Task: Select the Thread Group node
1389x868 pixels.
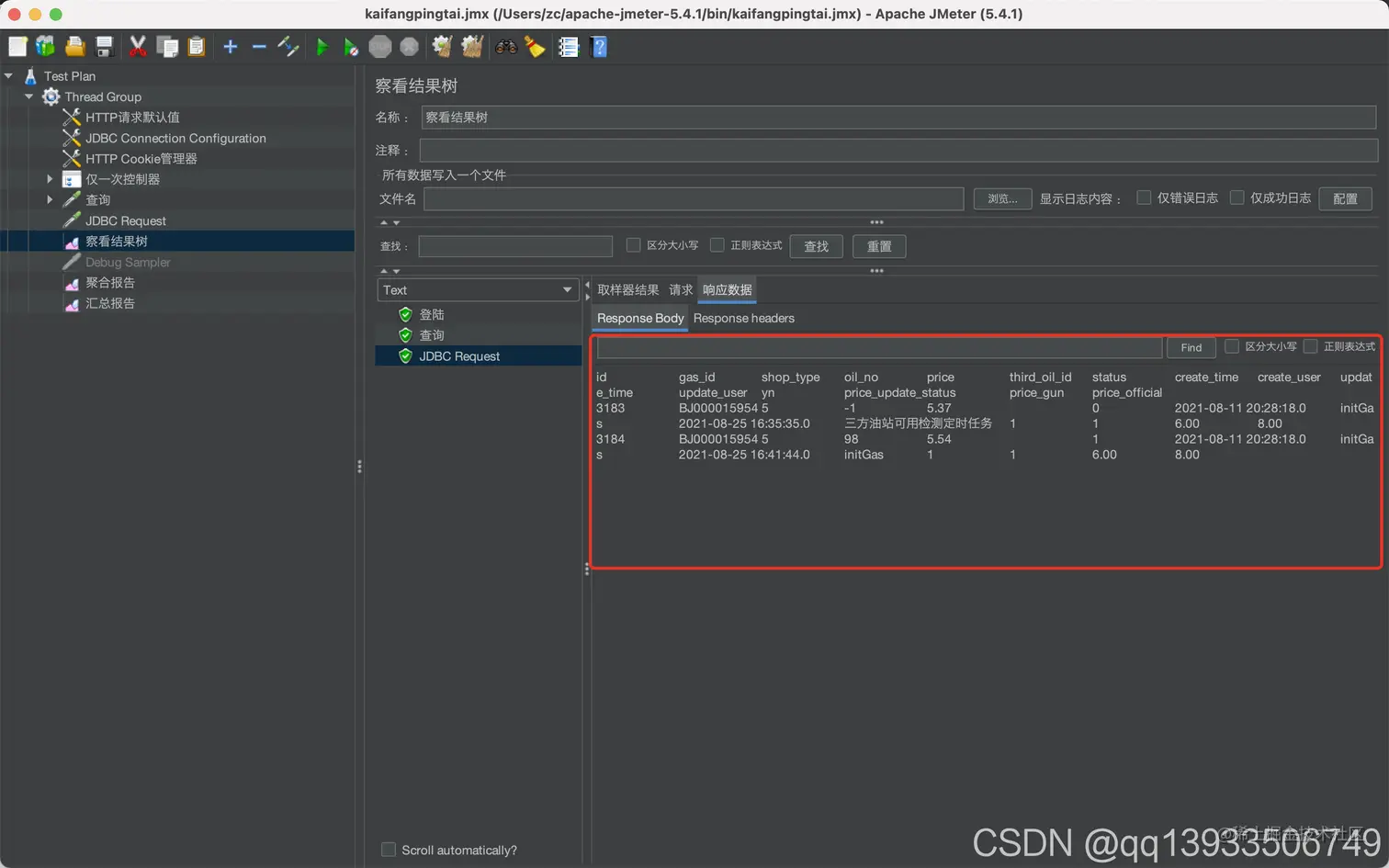Action: click(x=103, y=96)
